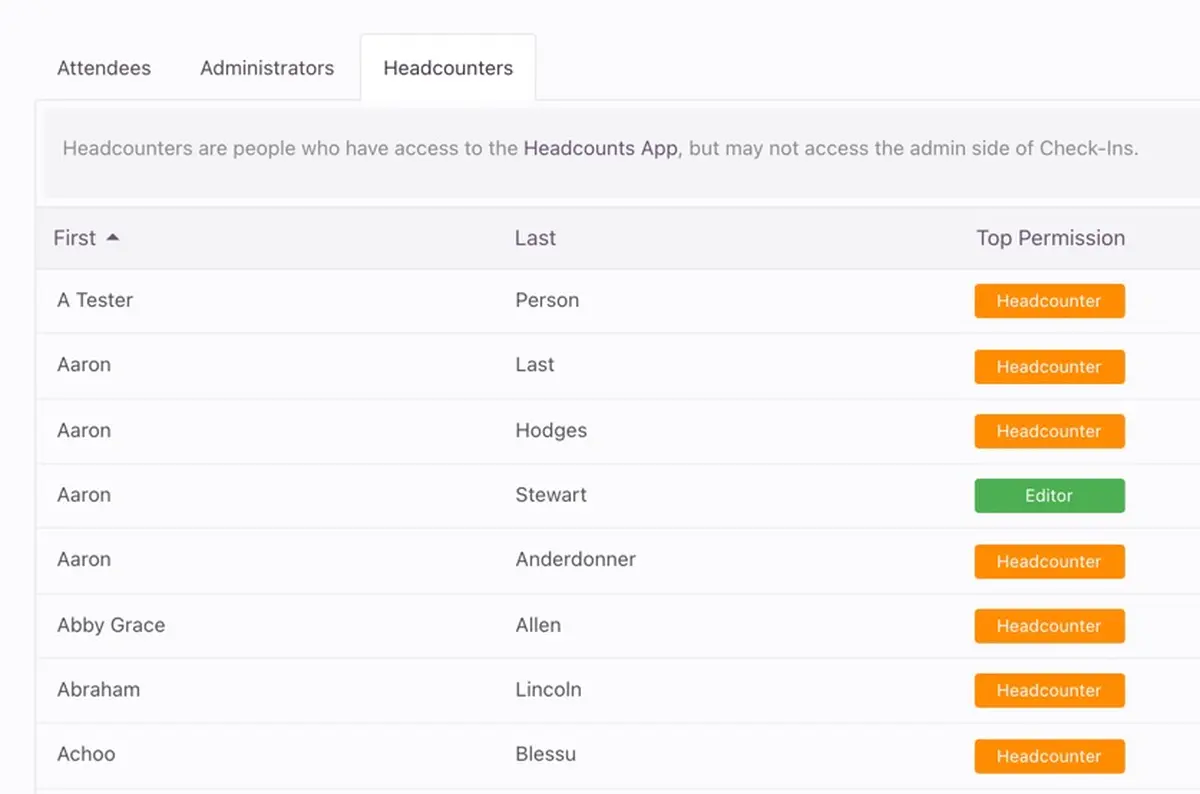Select last name Anderdonner cell
Image resolution: width=1200 pixels, height=794 pixels.
click(575, 560)
